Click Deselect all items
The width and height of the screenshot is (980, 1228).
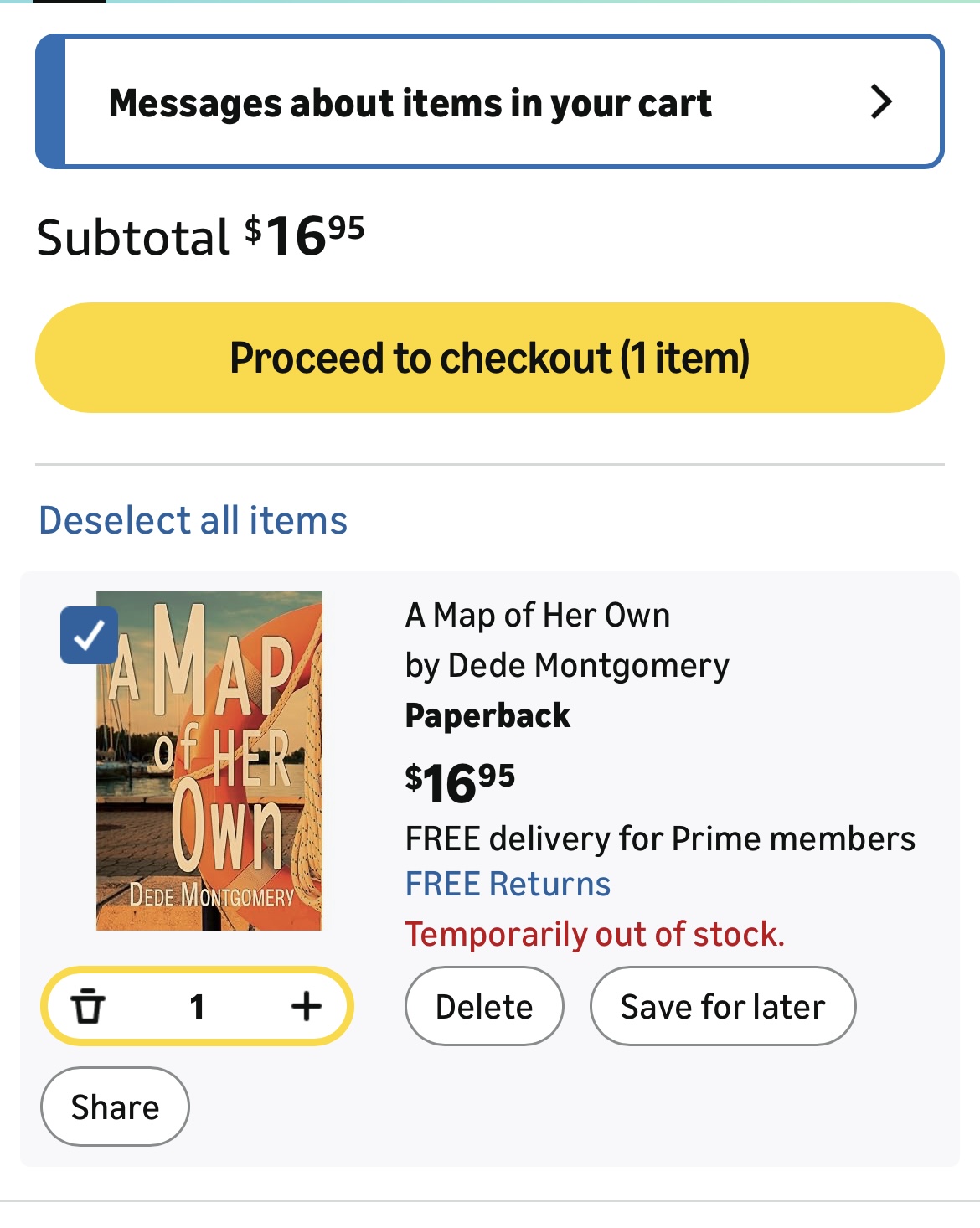pyautogui.click(x=191, y=520)
